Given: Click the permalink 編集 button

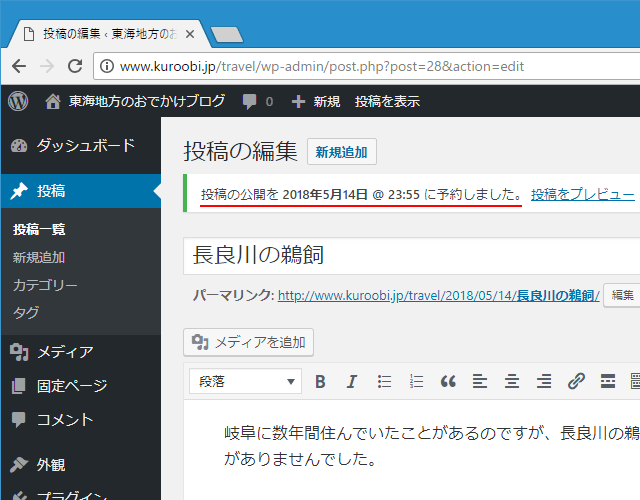Looking at the screenshot, I should click(x=622, y=295).
